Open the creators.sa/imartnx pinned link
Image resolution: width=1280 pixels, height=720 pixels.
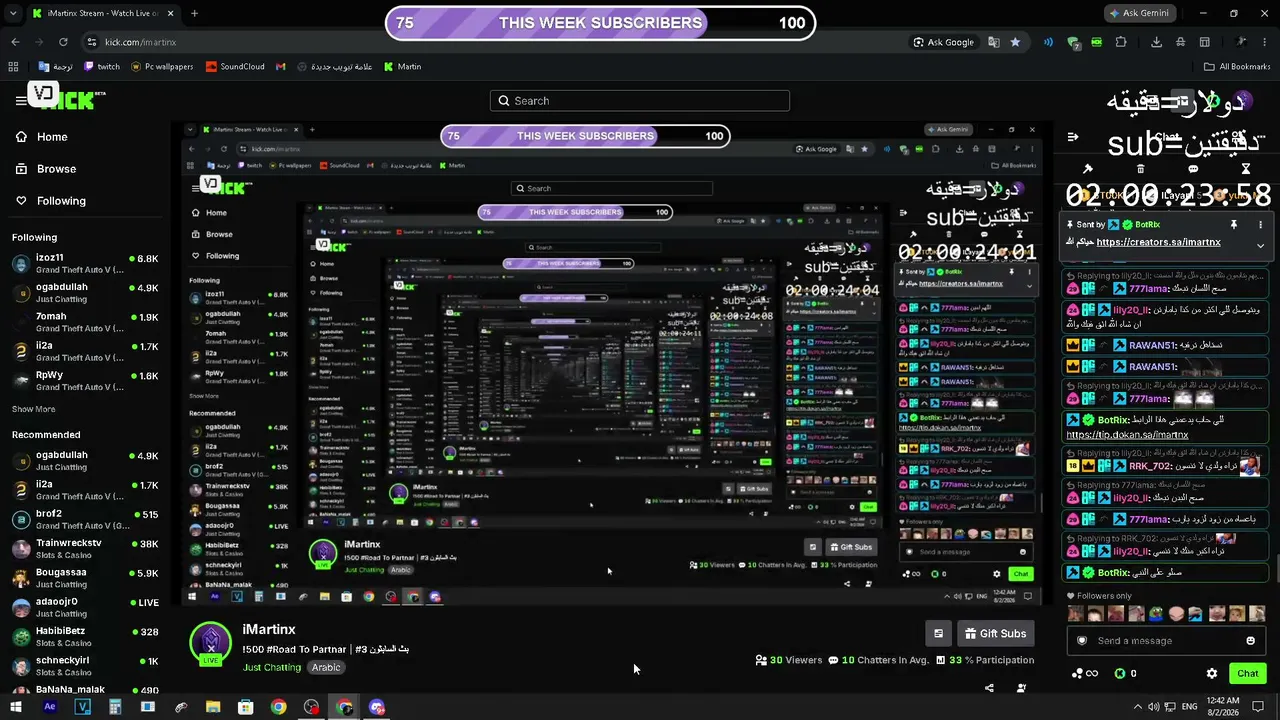(x=1158, y=242)
